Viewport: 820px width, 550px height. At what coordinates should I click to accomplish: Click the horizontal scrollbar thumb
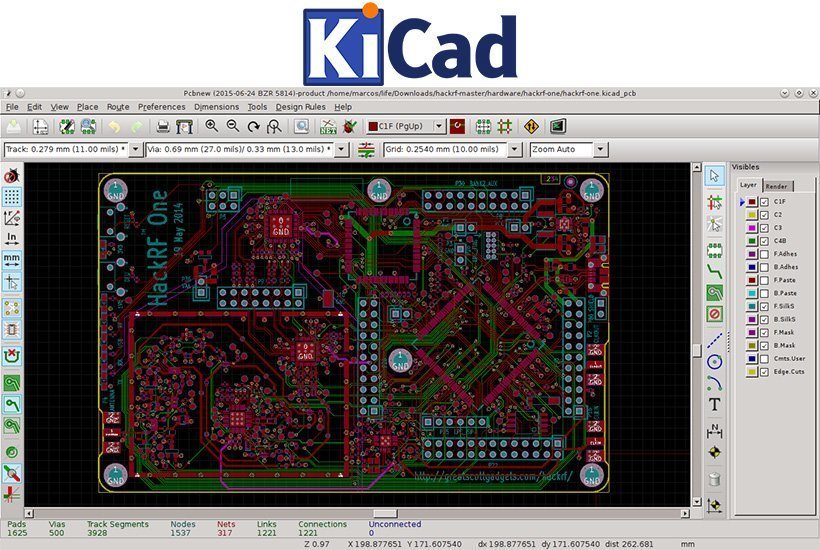(x=385, y=513)
